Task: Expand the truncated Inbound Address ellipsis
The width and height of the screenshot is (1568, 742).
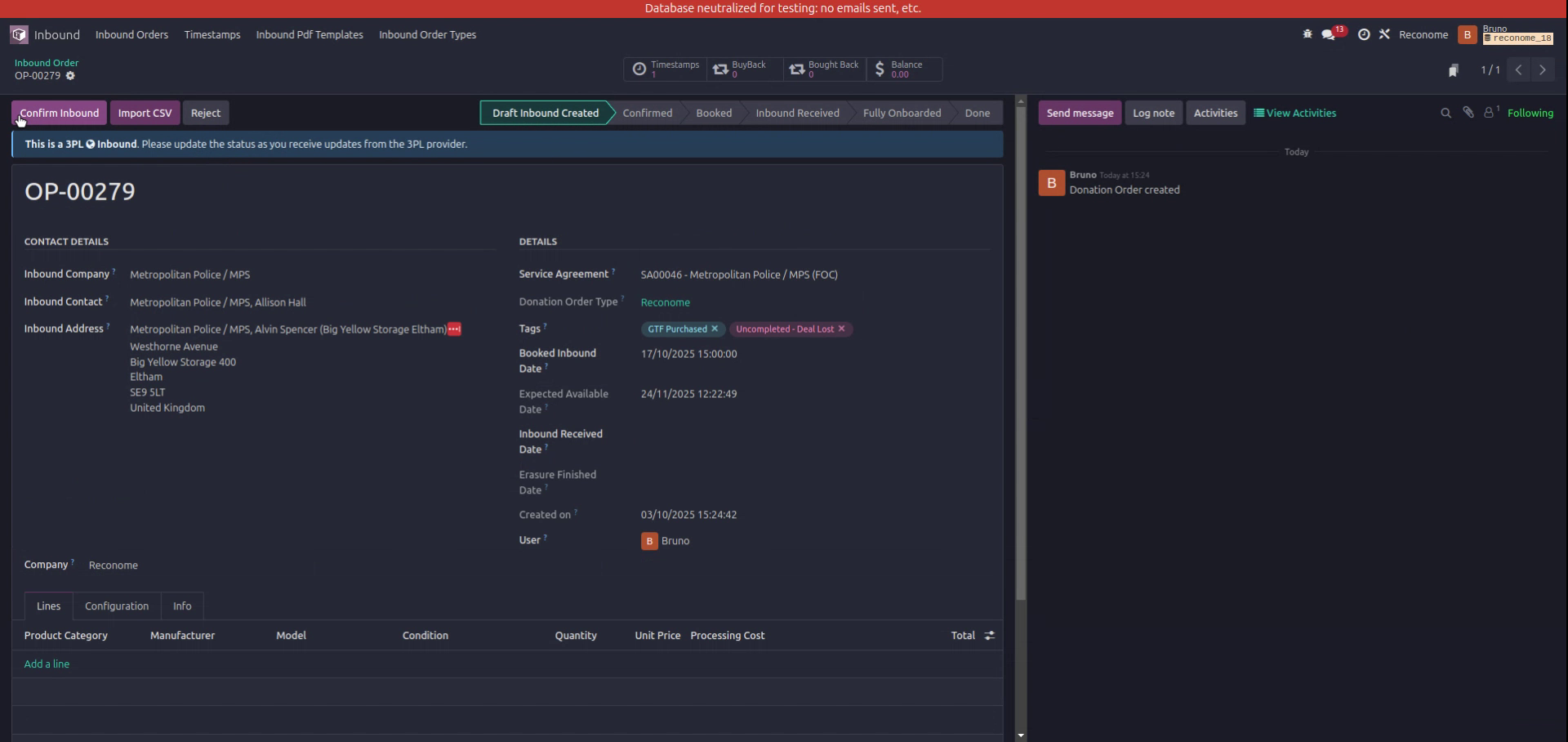Action: pyautogui.click(x=453, y=329)
